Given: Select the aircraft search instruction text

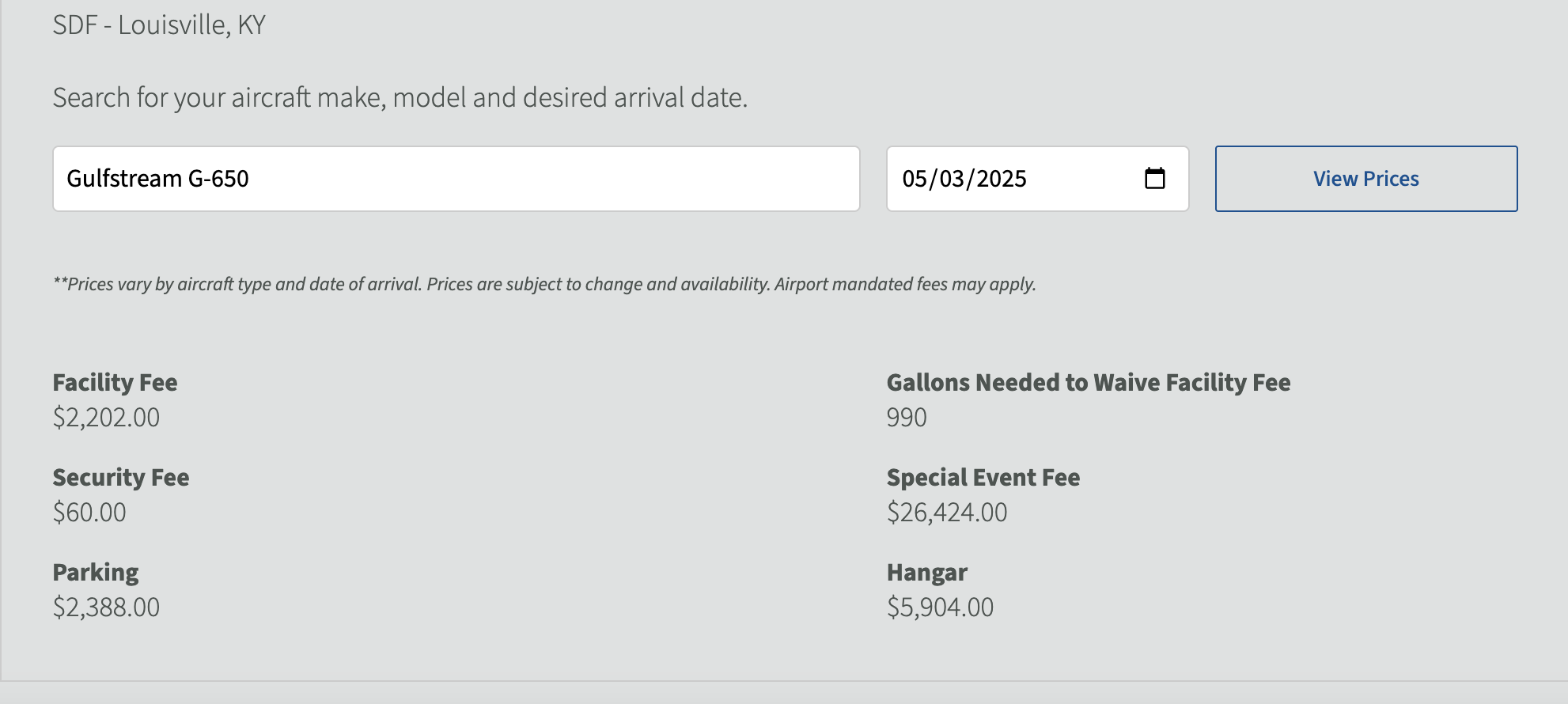Looking at the screenshot, I should point(400,97).
